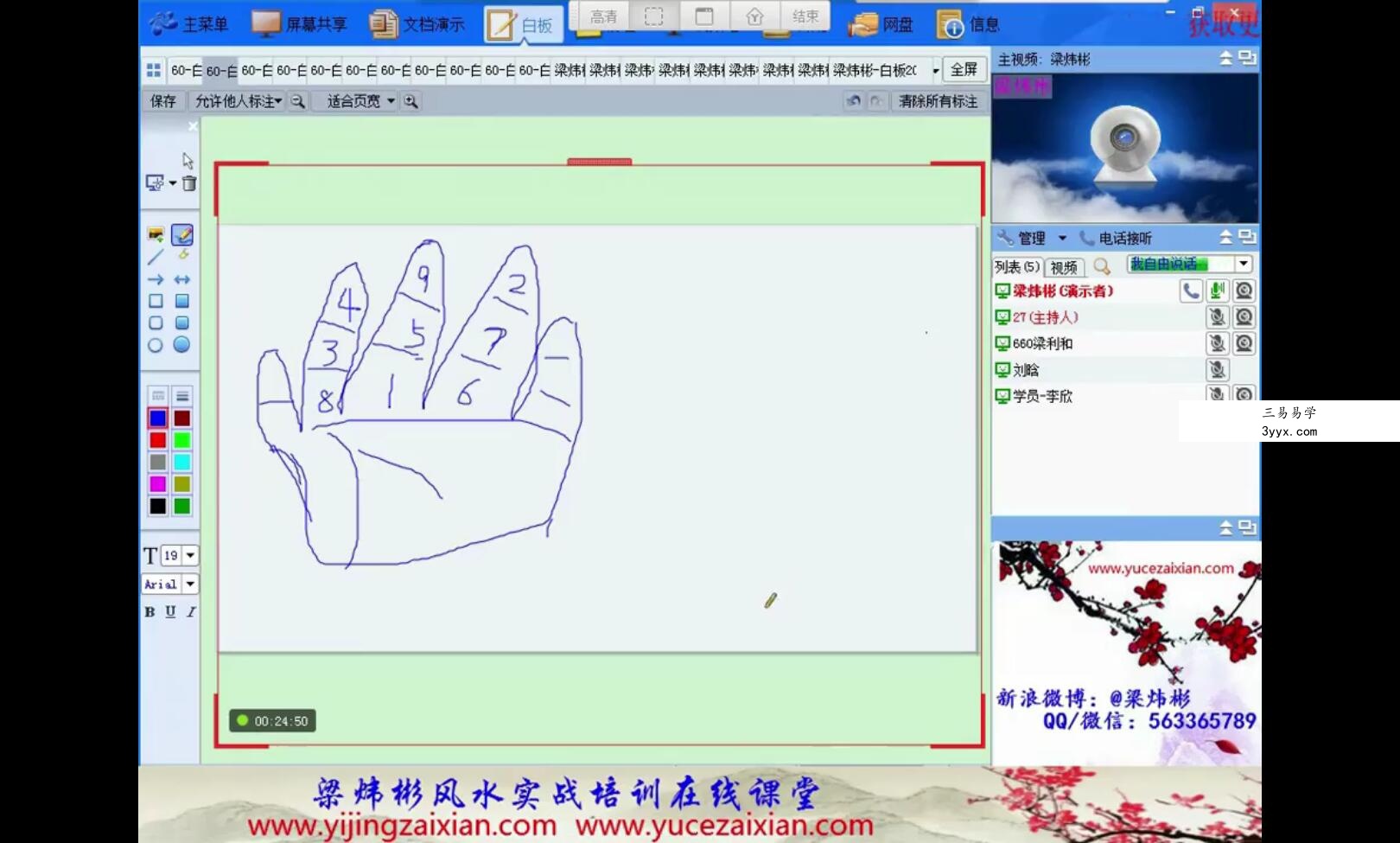Open the 网盘 network disk

[x=881, y=25]
